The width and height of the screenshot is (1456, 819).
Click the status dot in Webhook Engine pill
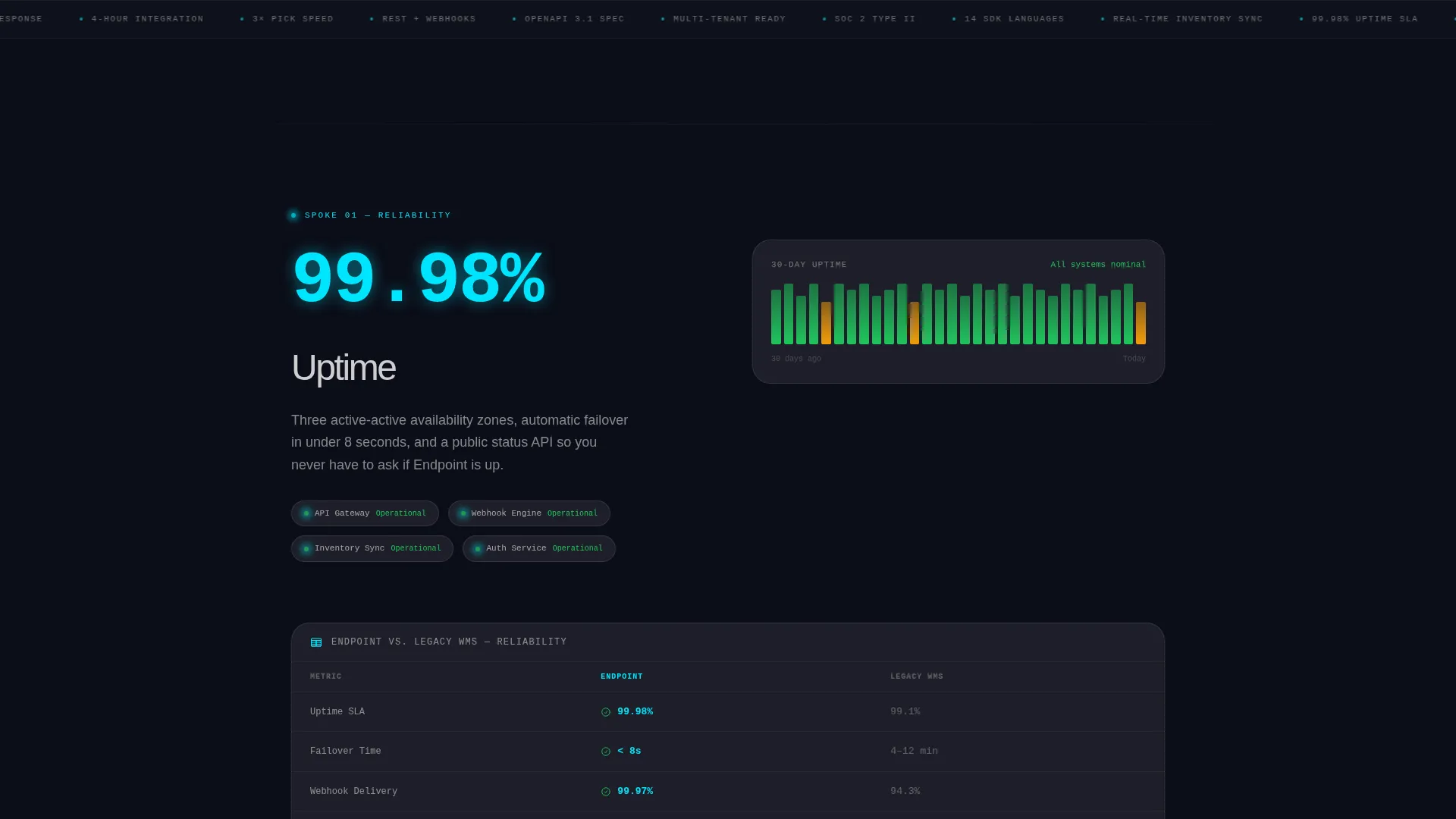point(463,513)
